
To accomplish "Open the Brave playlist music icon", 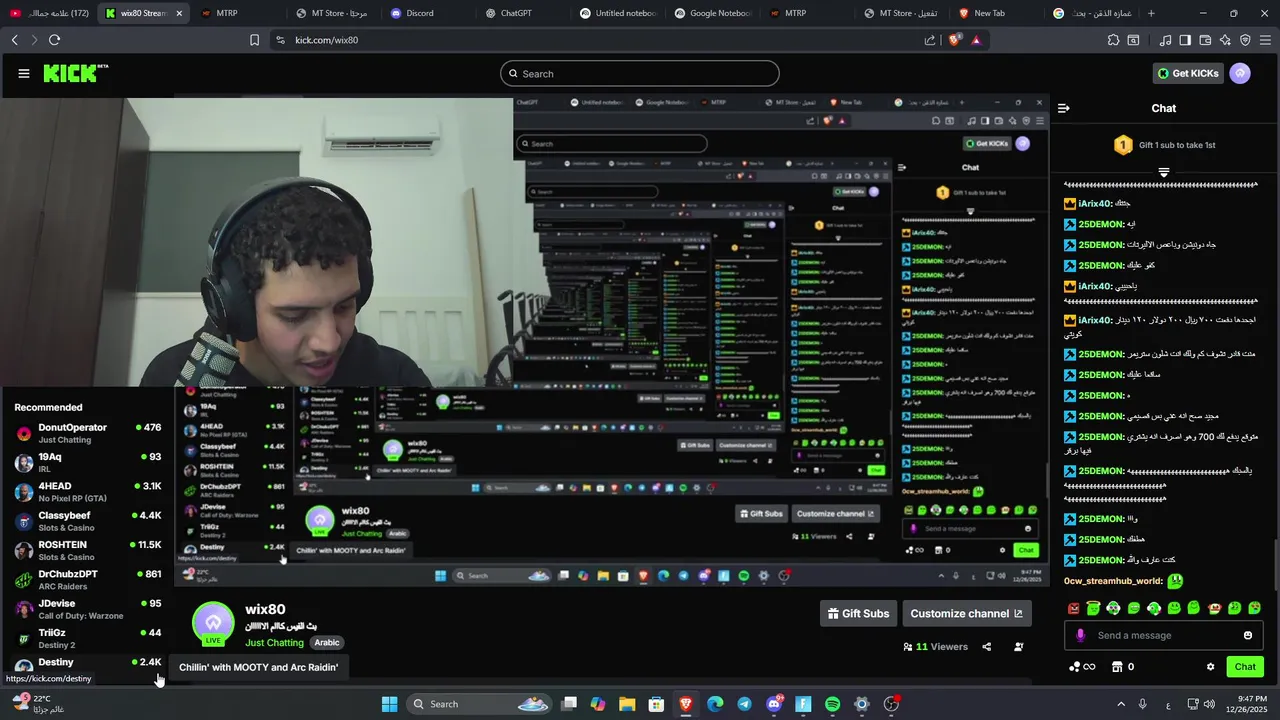I will click(1166, 40).
